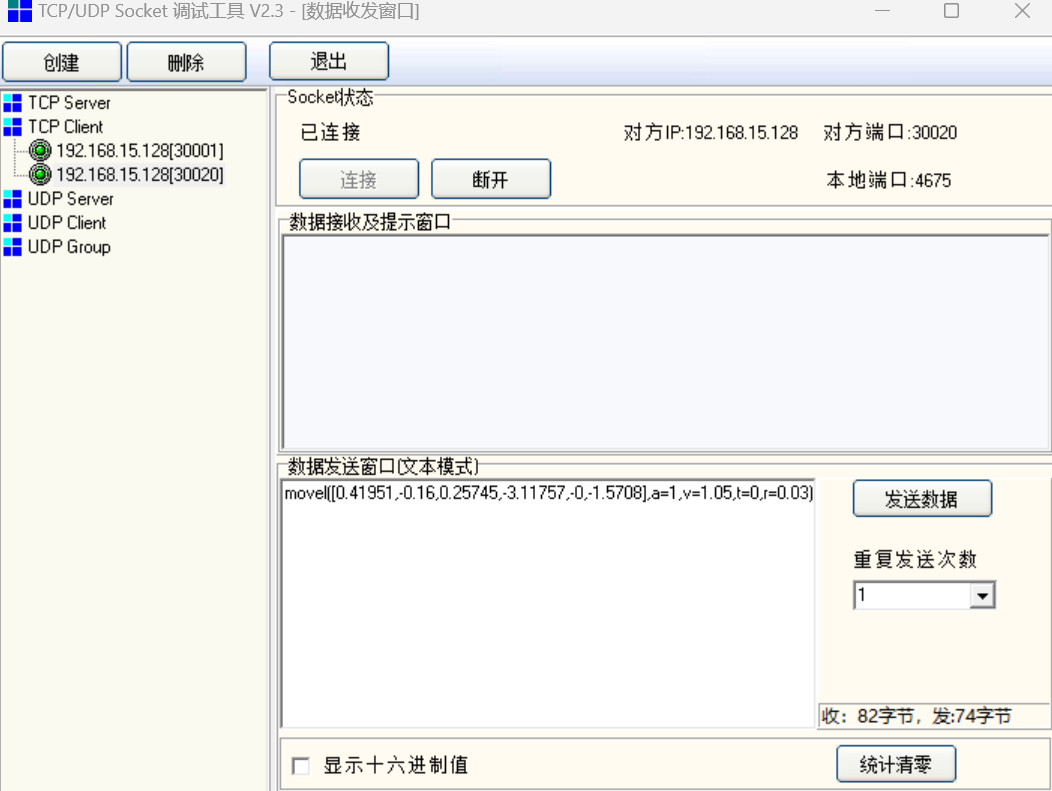
Task: Select the 192.168.15.128[30020] connection
Action: pos(139,175)
